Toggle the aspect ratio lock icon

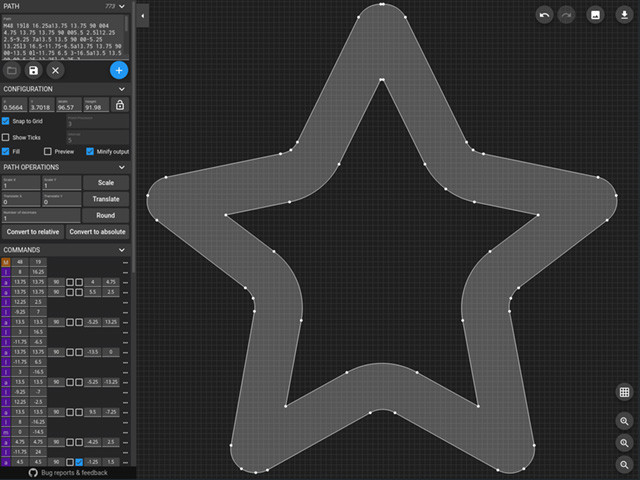pyautogui.click(x=120, y=105)
